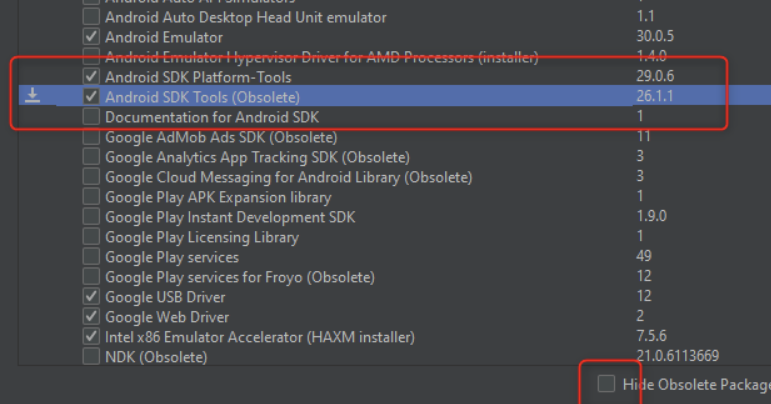Check Google Play APK Expansion library checkbox
Viewport: 771px width, 404px height.
point(91,197)
